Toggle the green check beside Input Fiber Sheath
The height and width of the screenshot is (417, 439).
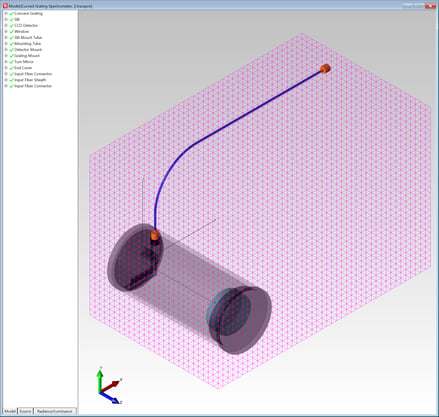12,80
